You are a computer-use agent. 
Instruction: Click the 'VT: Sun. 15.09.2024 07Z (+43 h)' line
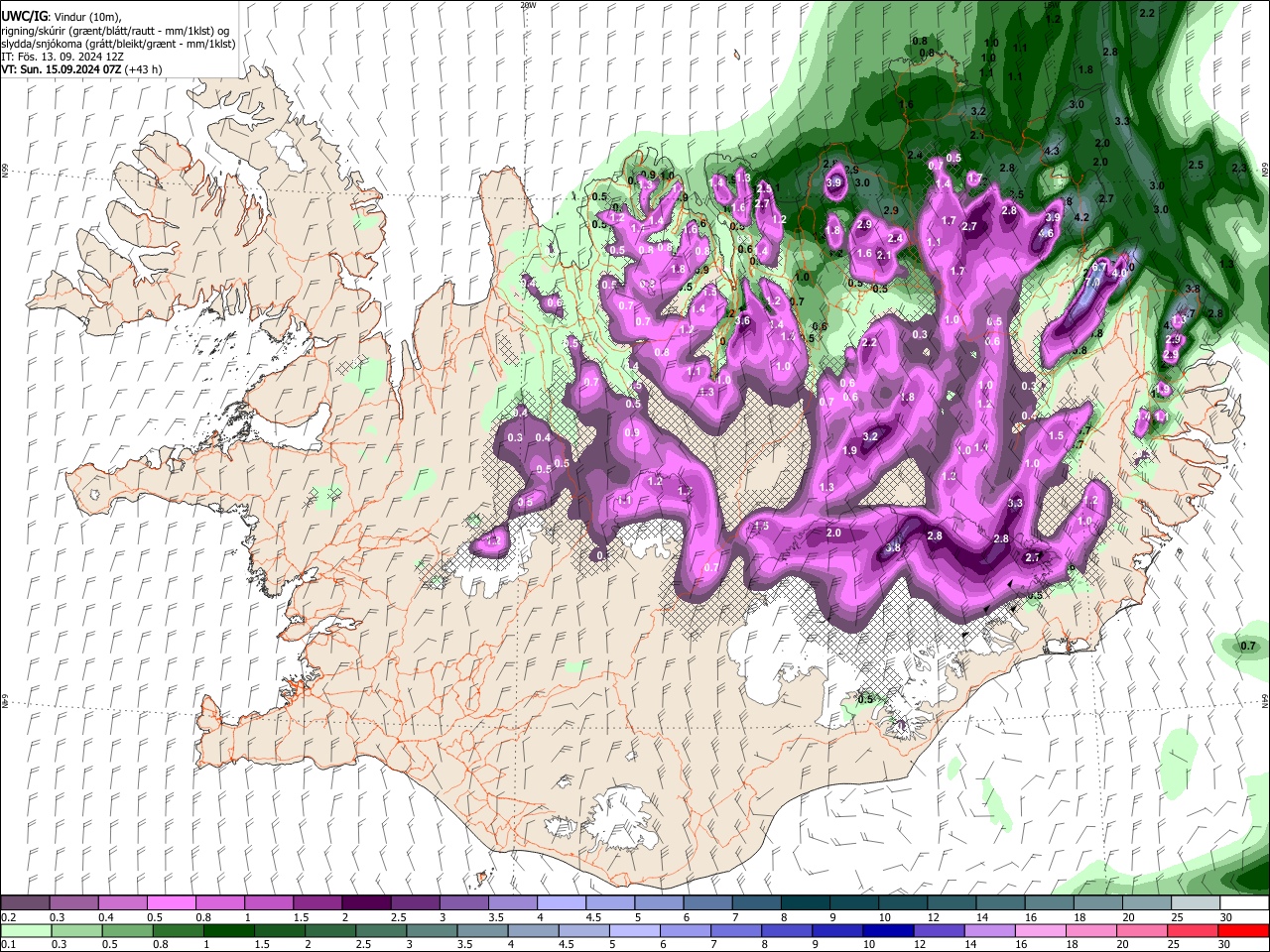81,70
